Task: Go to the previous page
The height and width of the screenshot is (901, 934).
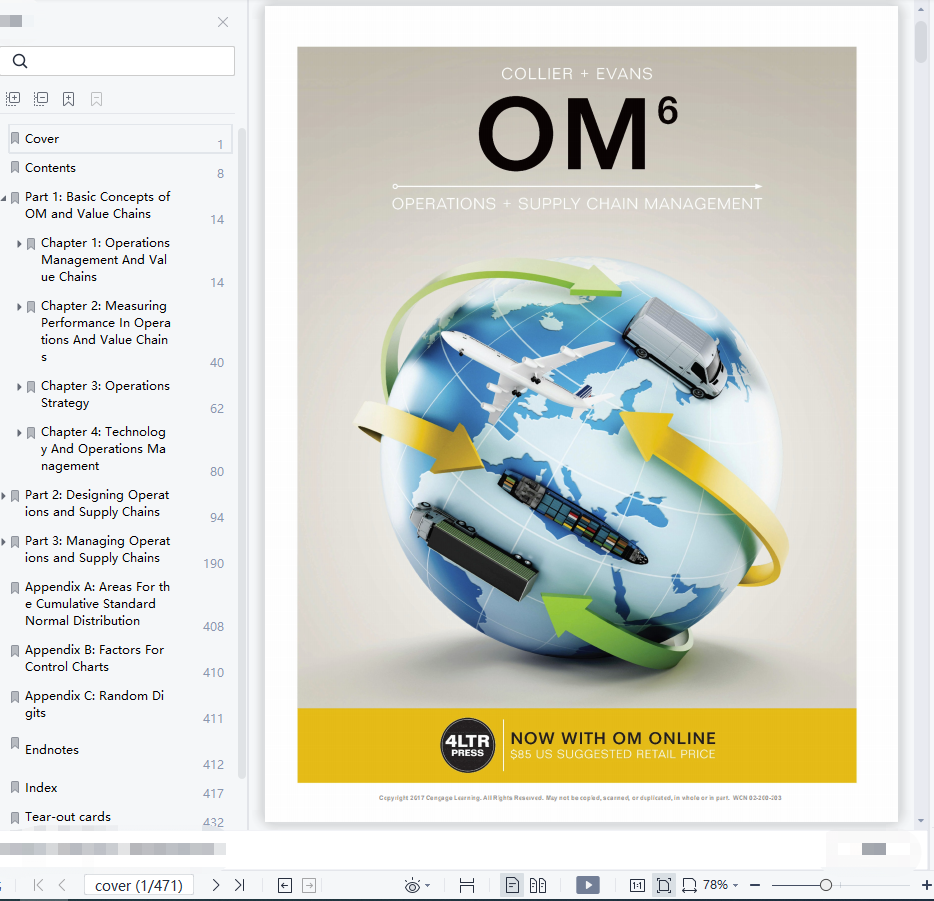Action: [62, 886]
